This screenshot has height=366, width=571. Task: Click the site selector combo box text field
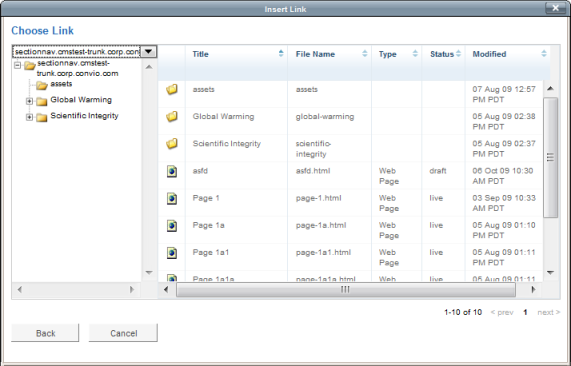pos(76,51)
